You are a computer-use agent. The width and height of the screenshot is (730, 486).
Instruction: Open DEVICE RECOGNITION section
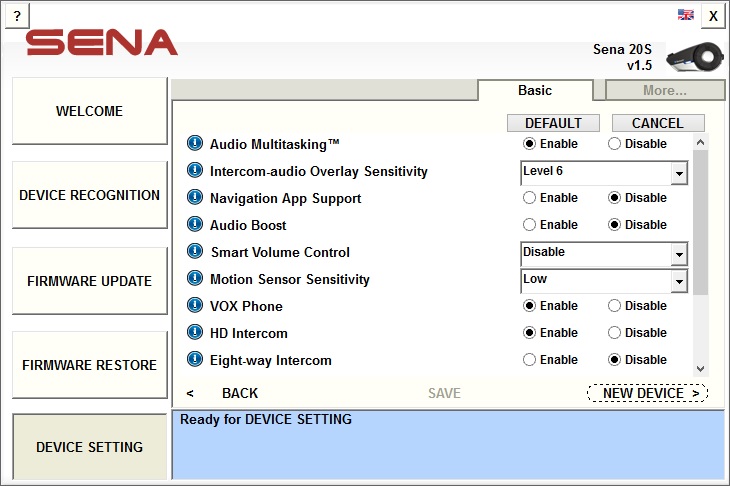point(89,195)
